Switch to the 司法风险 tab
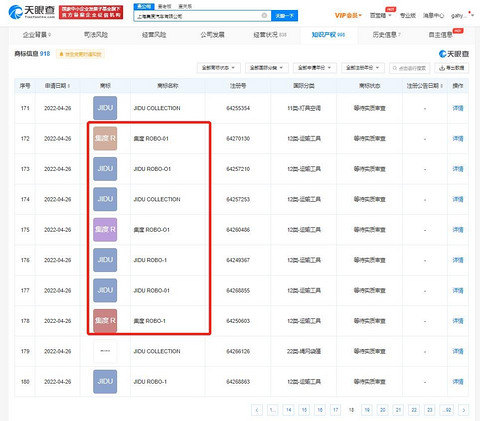Screen dimensions: 480x421 (96, 35)
